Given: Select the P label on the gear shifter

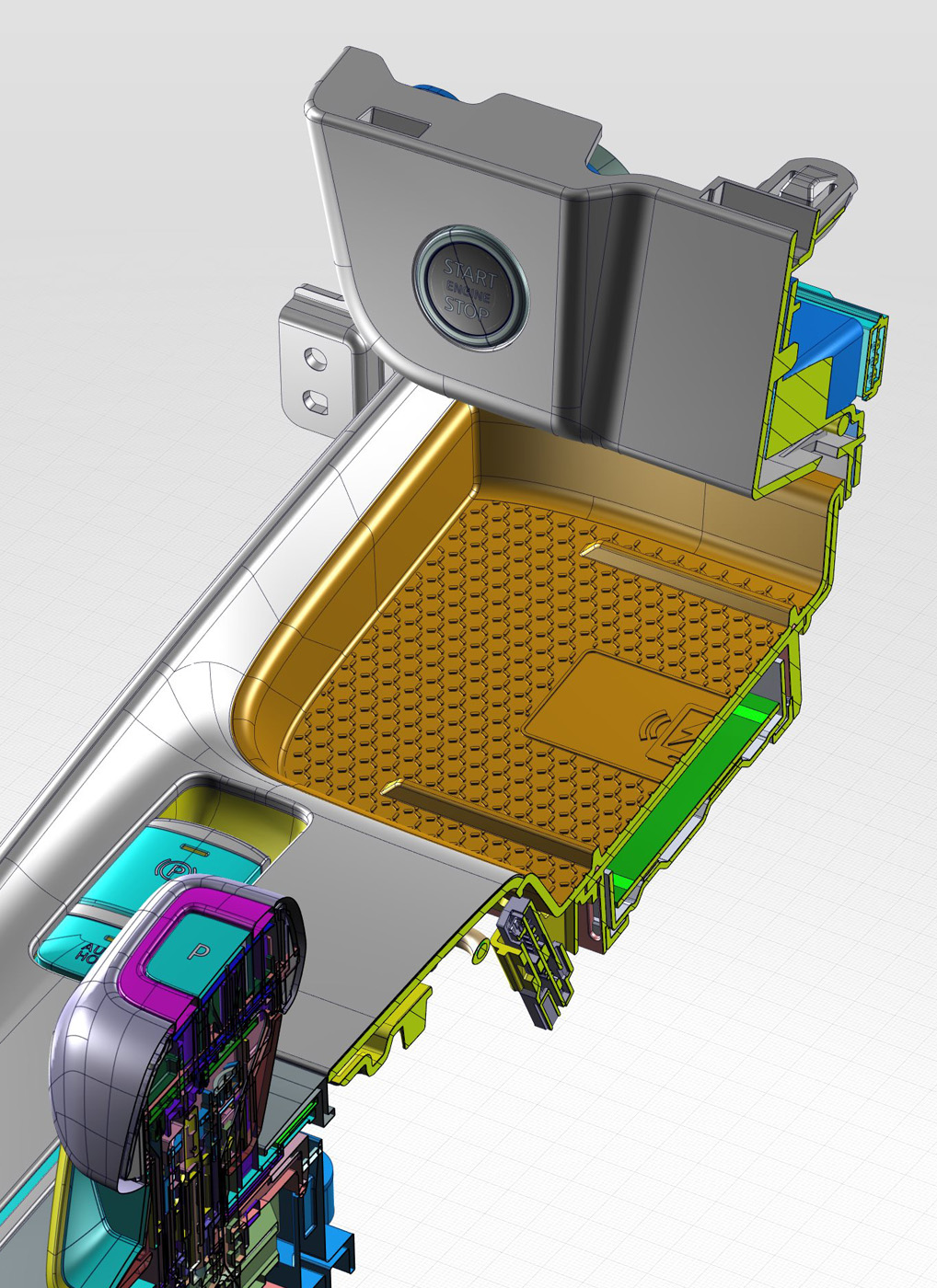Looking at the screenshot, I should point(198,950).
